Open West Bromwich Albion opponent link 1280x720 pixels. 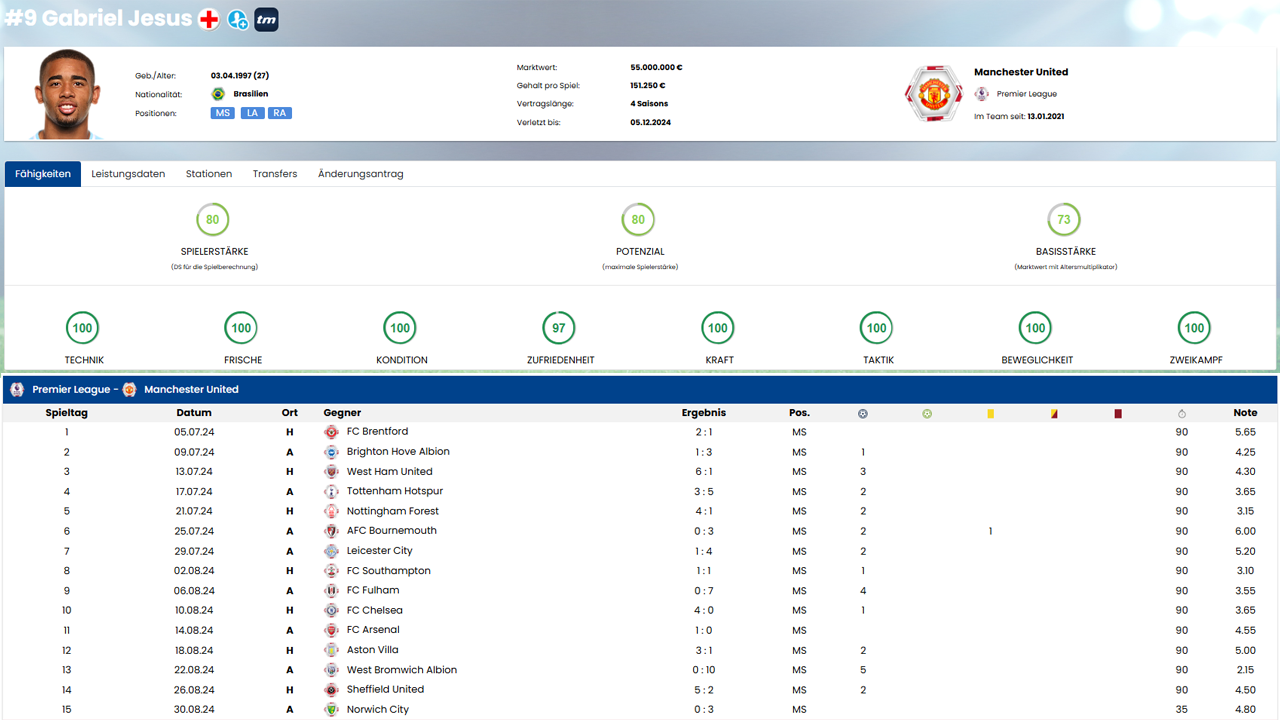click(402, 670)
